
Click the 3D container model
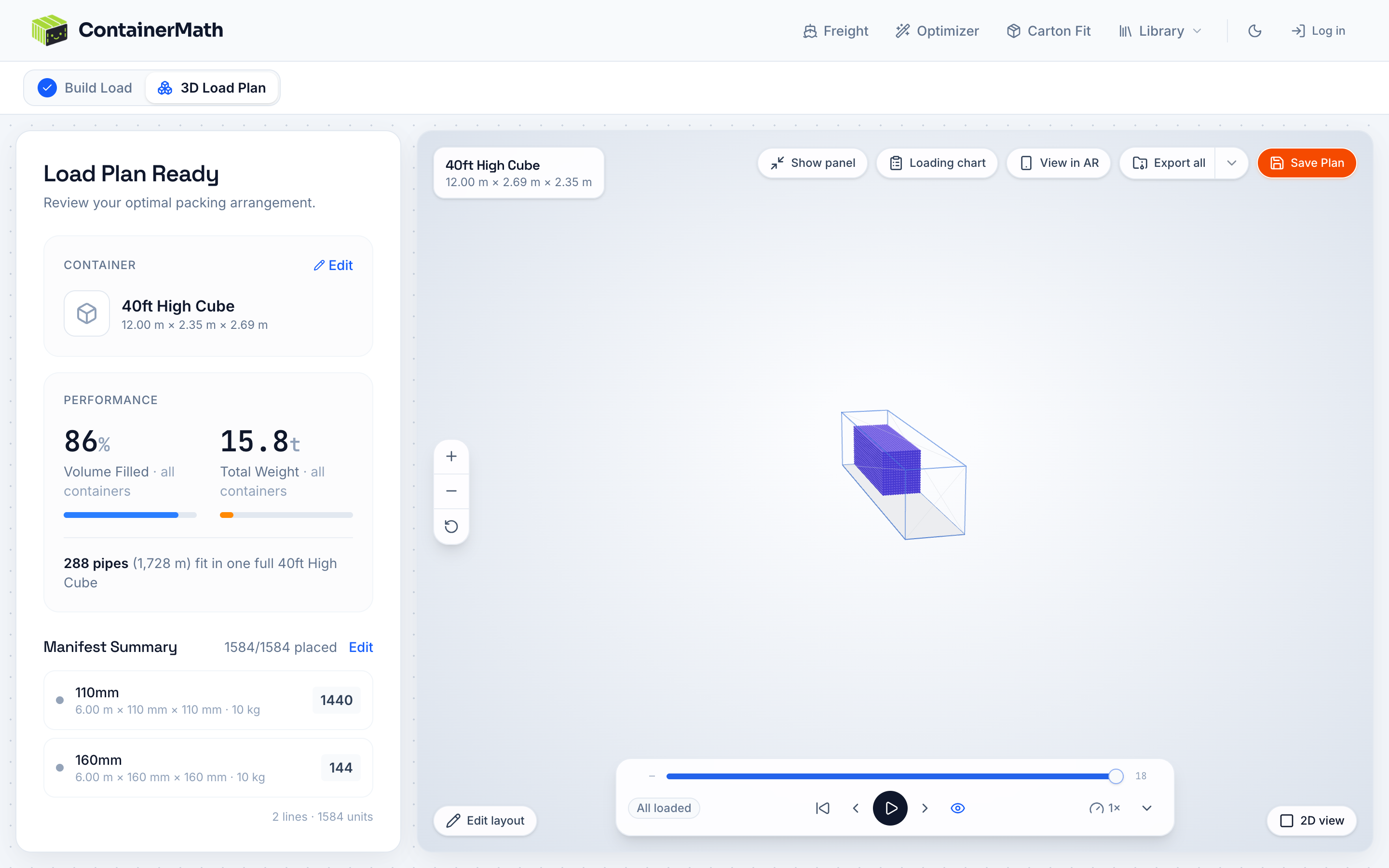pos(903,474)
